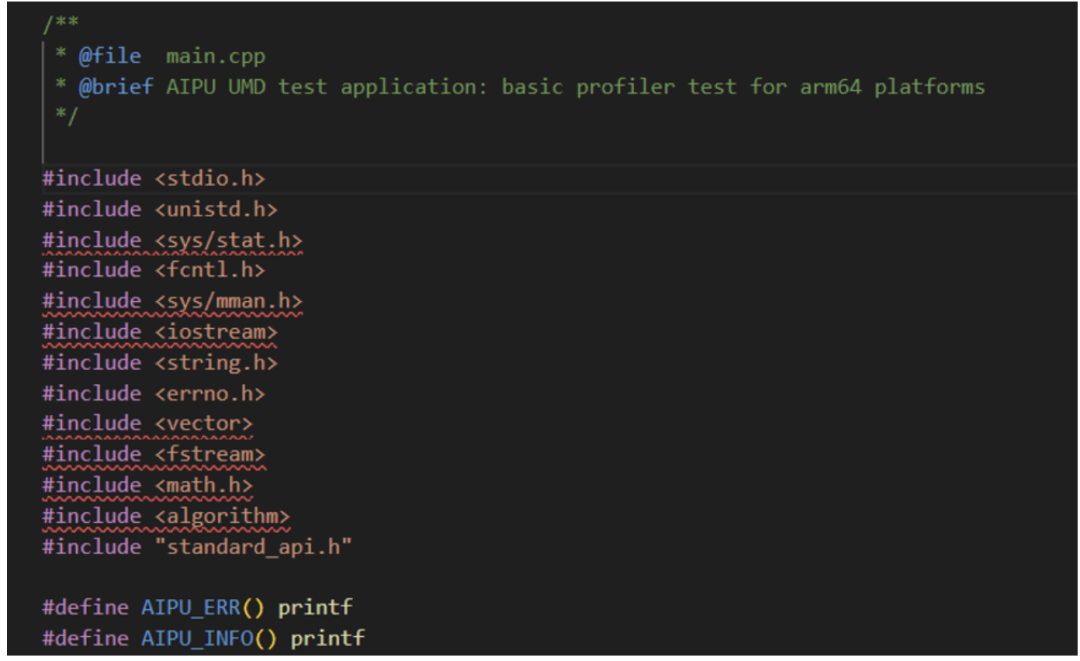1080x661 pixels.
Task: Click the <fcntl.h> include line
Action: click(x=153, y=270)
